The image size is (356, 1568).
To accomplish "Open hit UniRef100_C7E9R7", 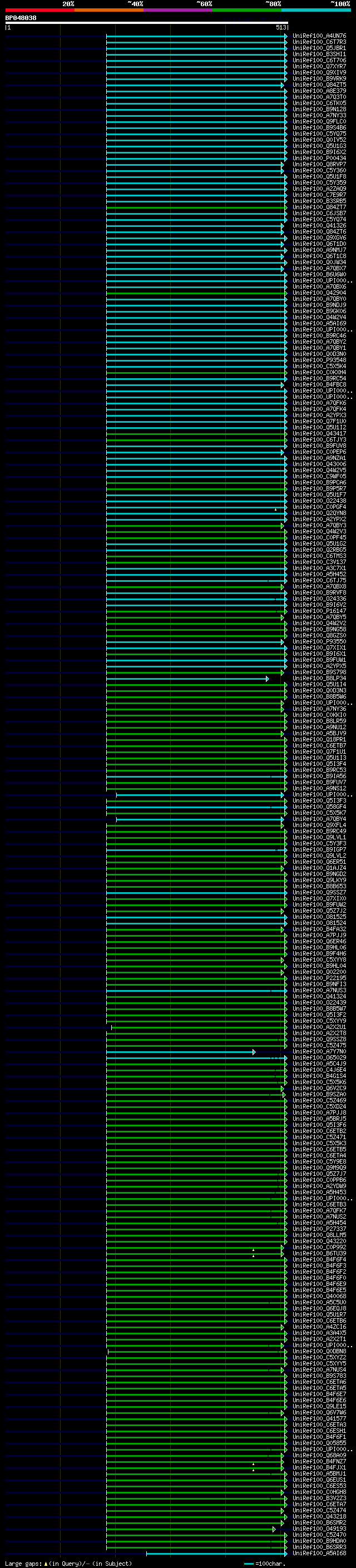I will [x=319, y=195].
